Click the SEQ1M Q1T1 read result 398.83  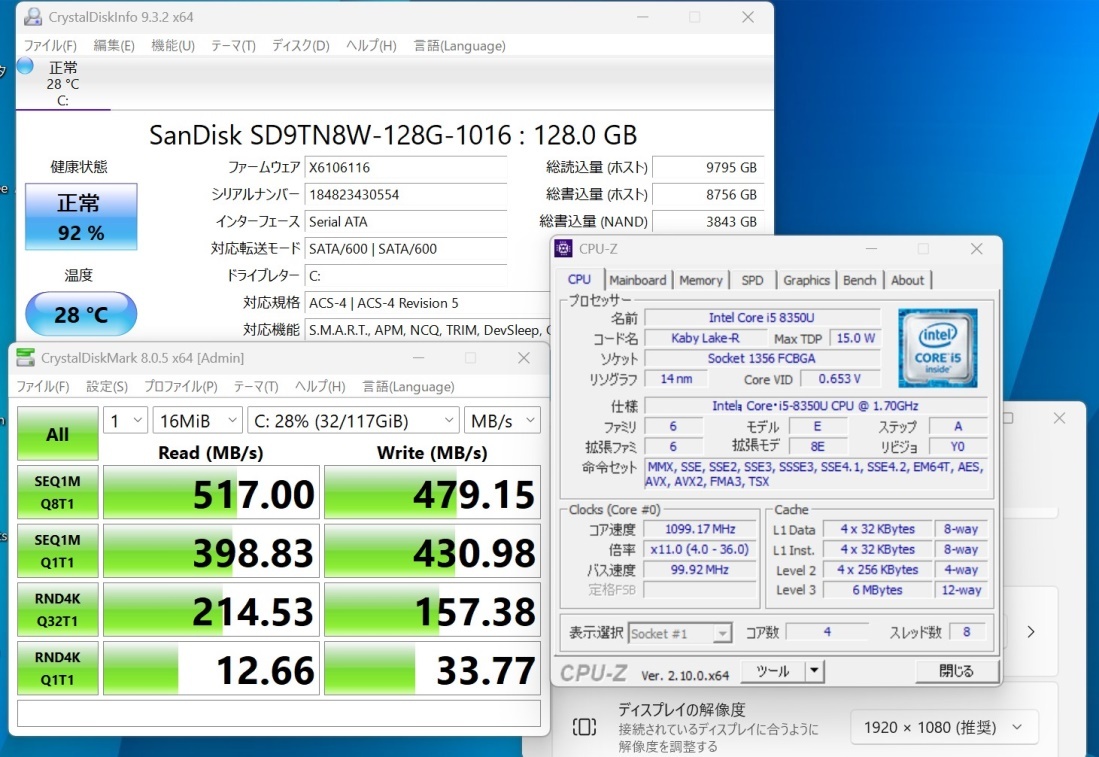pyautogui.click(x=212, y=551)
